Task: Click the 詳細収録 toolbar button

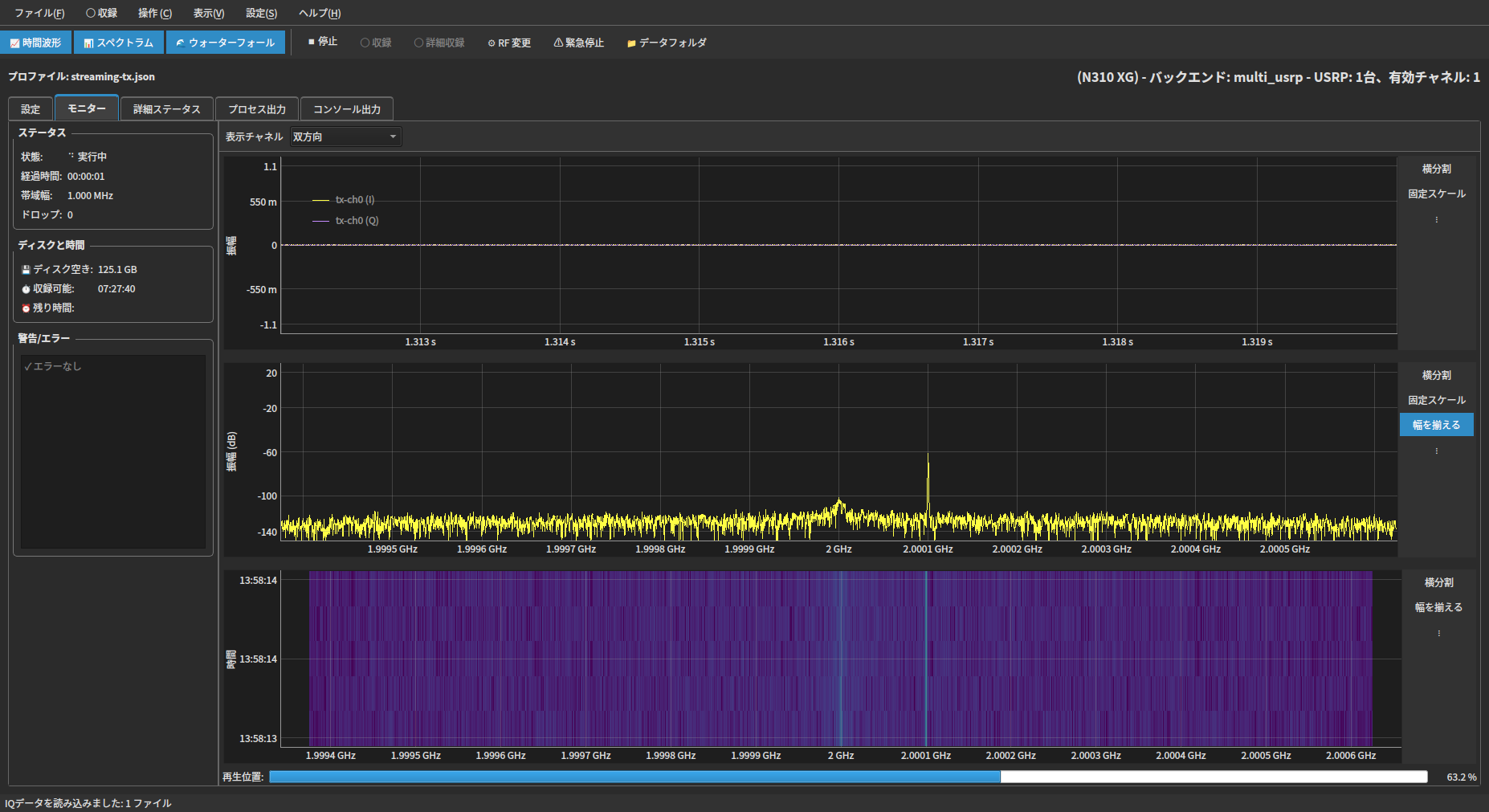Action: (x=439, y=43)
